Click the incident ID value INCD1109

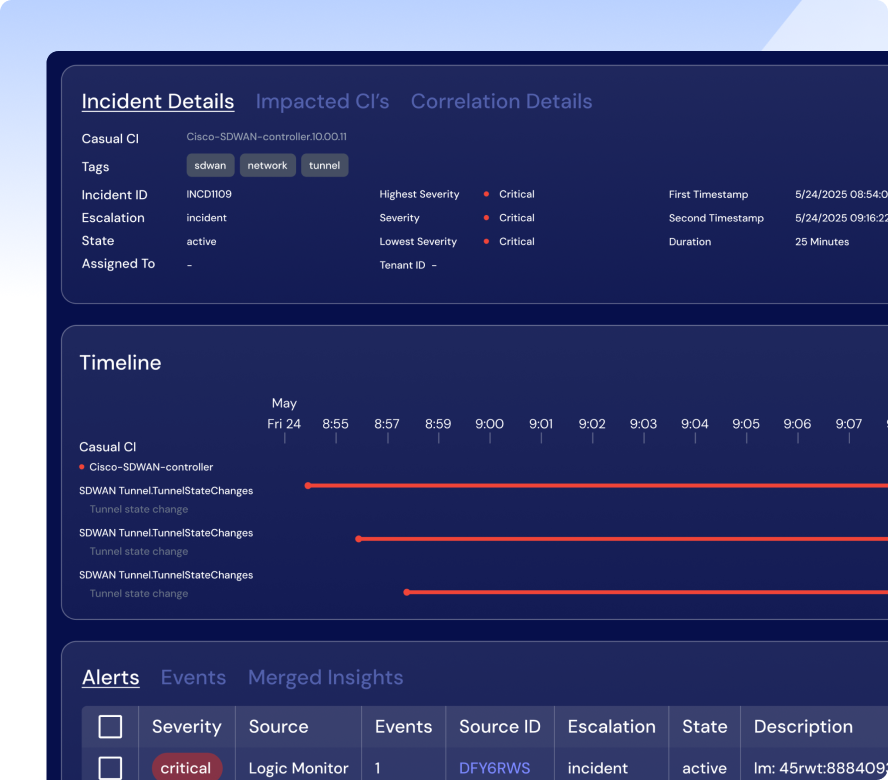[x=209, y=194]
